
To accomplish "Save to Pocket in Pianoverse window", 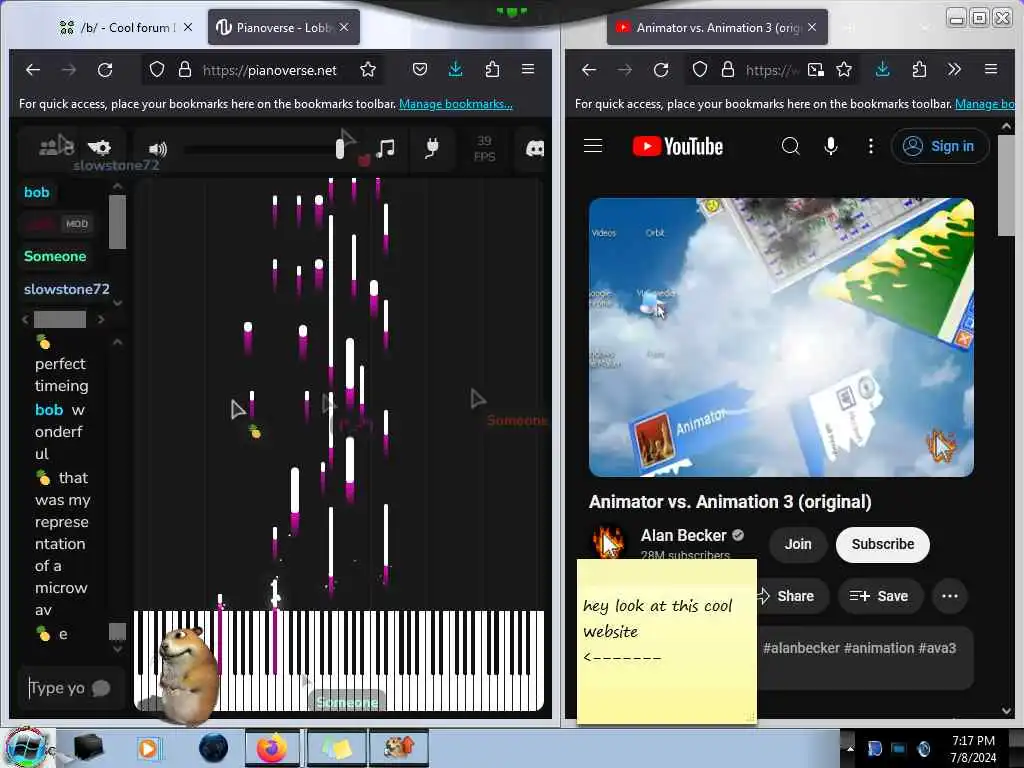I will (x=420, y=69).
